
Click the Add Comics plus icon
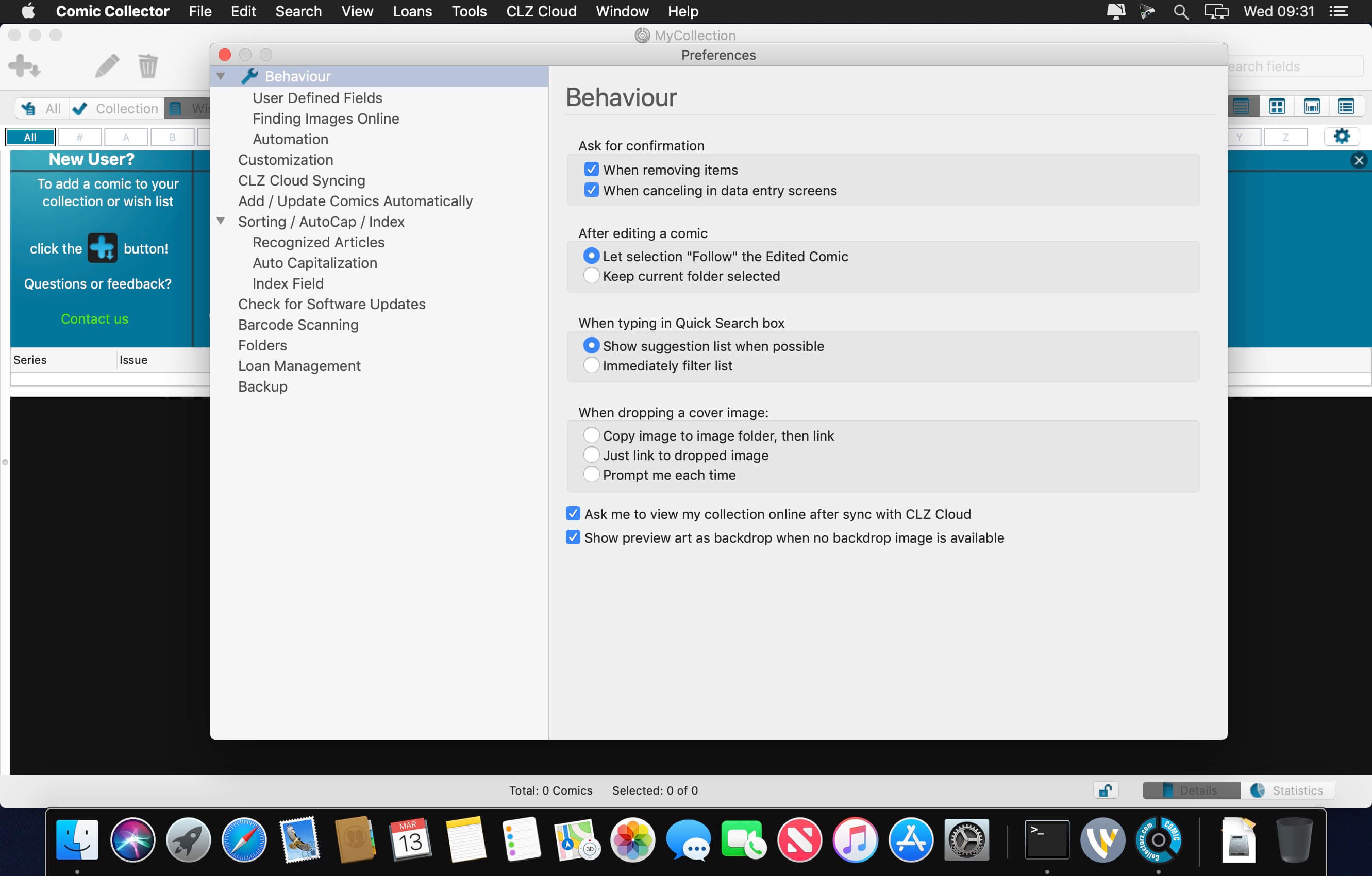coord(24,66)
